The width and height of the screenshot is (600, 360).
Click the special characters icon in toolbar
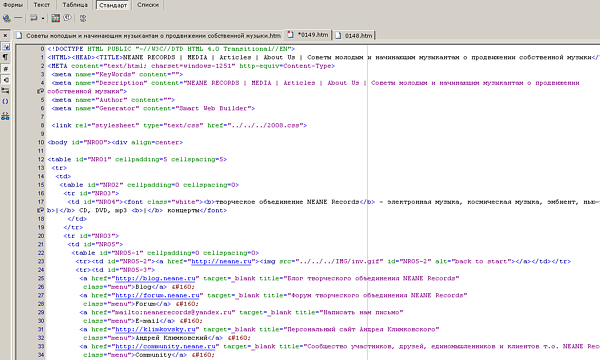click(x=83, y=18)
